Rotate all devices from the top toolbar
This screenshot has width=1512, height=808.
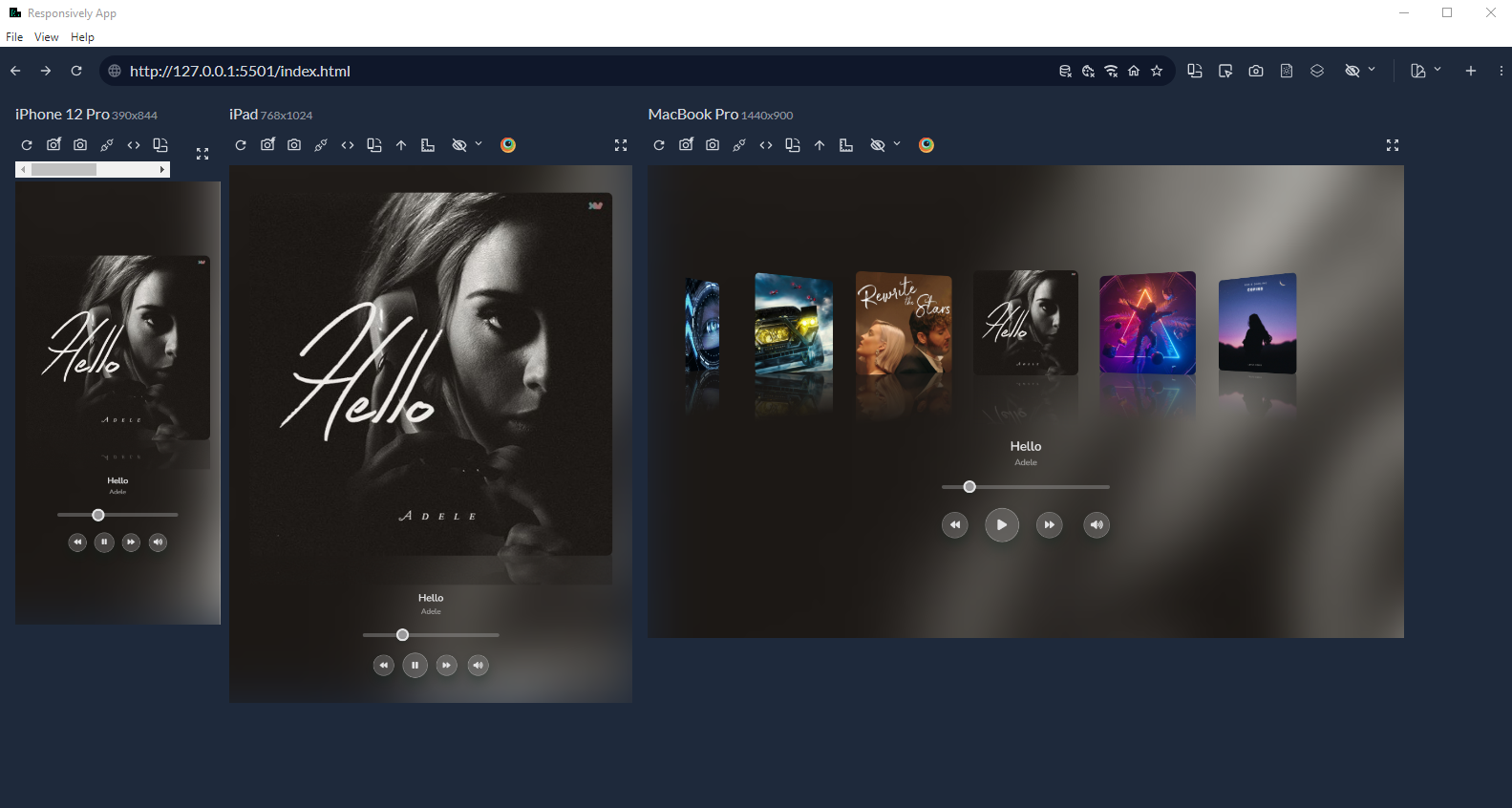tap(1195, 71)
